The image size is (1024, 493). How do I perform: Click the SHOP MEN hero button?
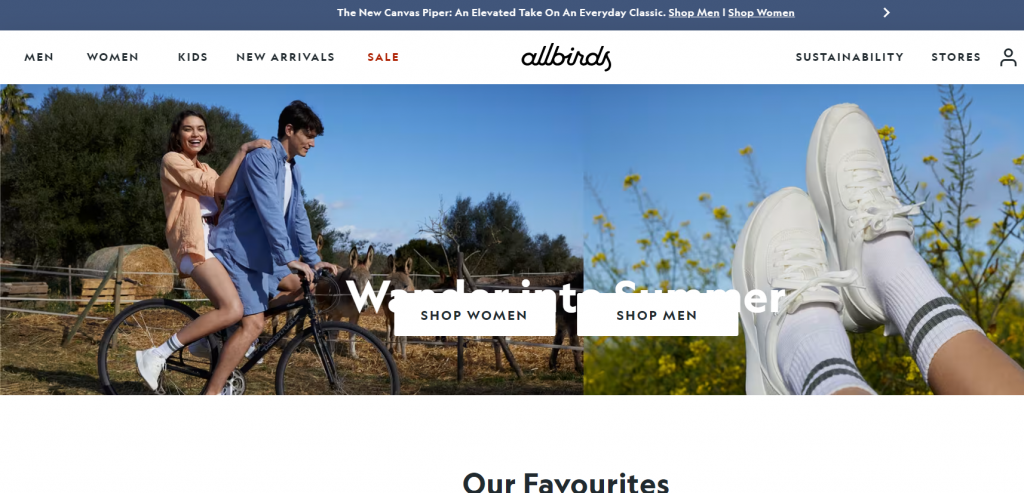[657, 315]
